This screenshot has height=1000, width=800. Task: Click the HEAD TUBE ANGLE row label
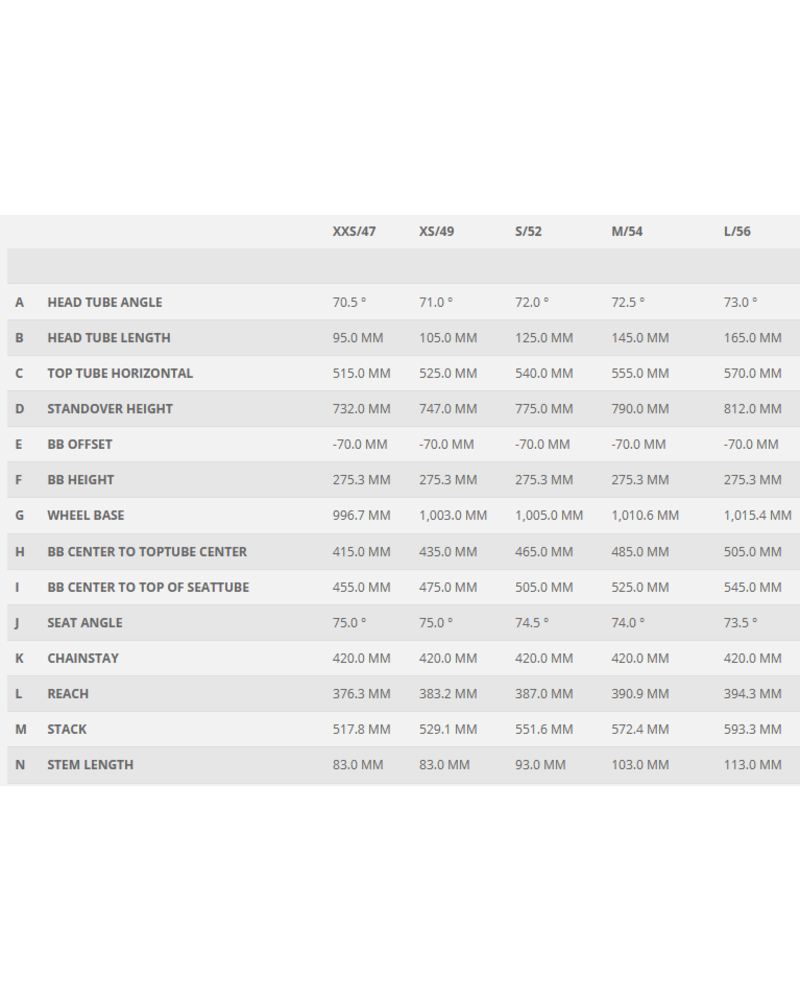point(104,302)
